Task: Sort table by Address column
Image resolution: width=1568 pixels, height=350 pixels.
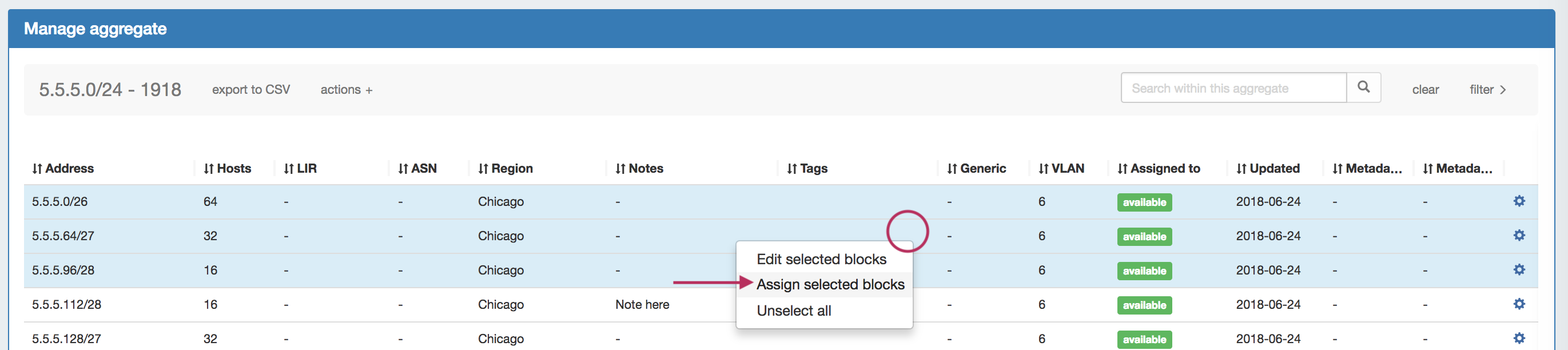Action: click(x=63, y=169)
